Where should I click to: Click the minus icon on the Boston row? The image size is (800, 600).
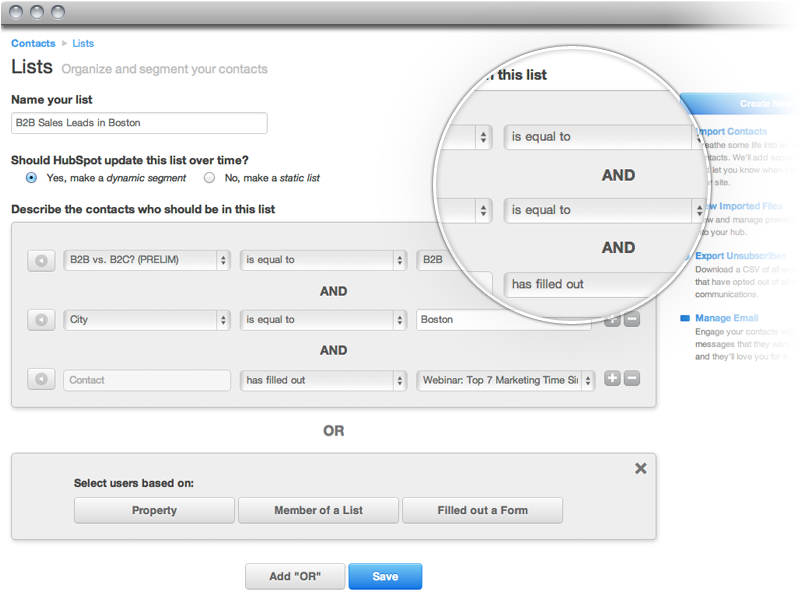coord(632,320)
